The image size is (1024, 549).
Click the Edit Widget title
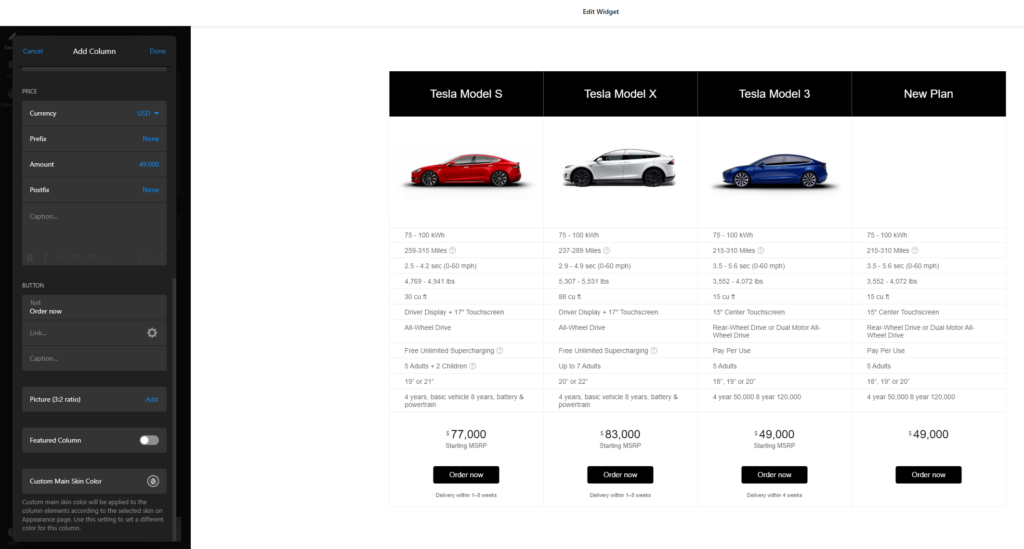pos(601,12)
